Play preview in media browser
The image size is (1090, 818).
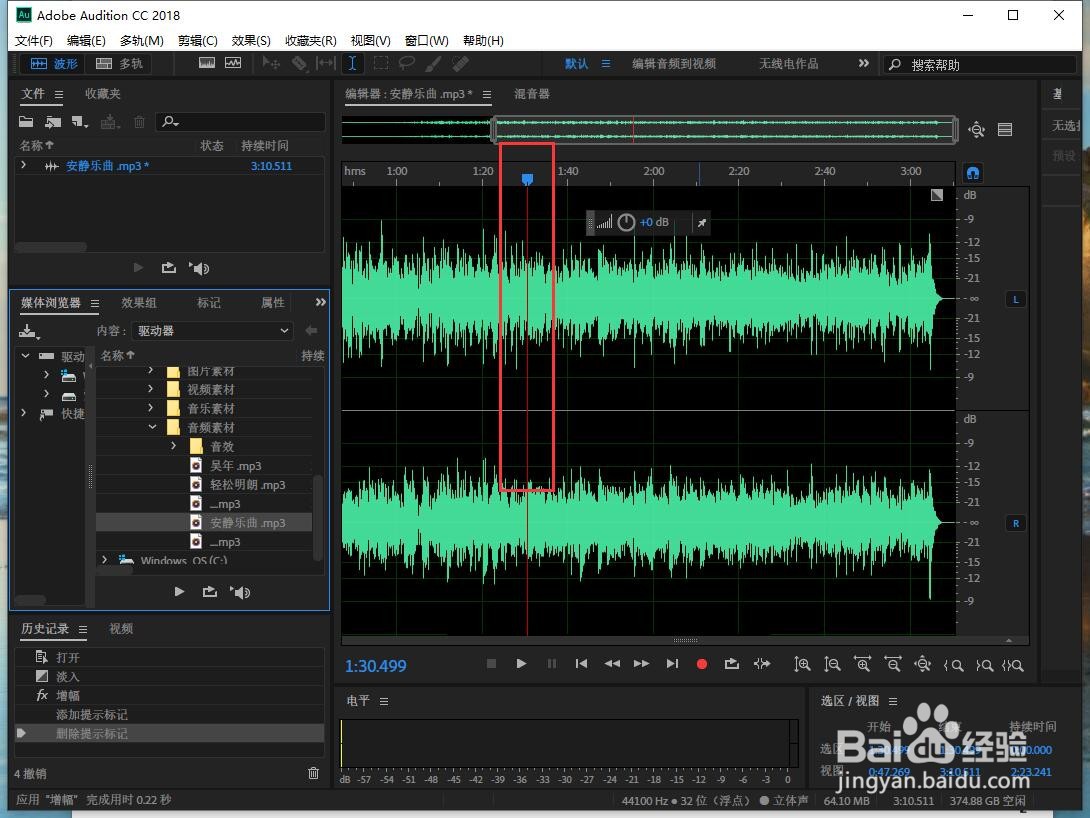point(179,592)
